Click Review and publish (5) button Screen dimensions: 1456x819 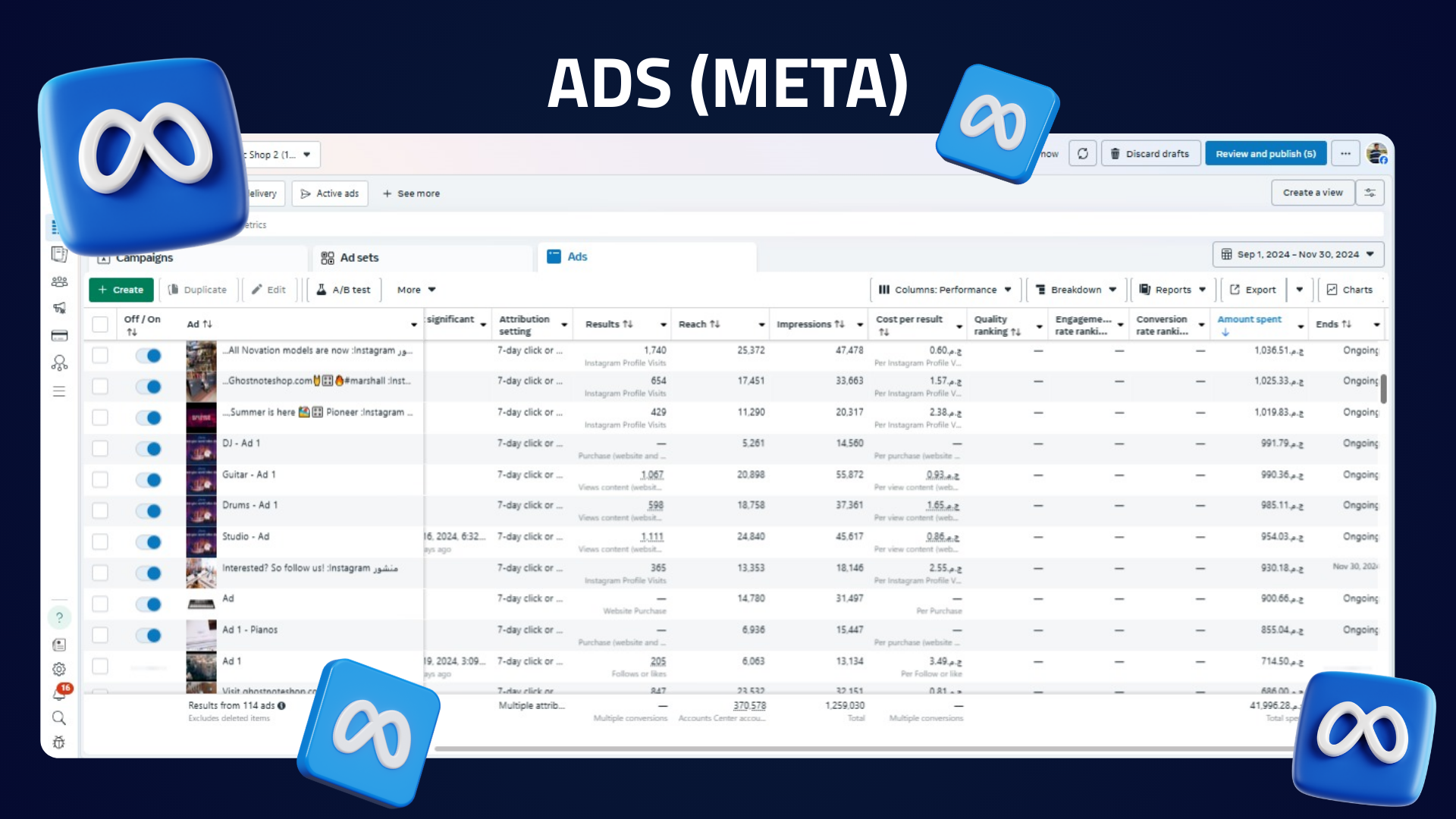coord(1265,154)
